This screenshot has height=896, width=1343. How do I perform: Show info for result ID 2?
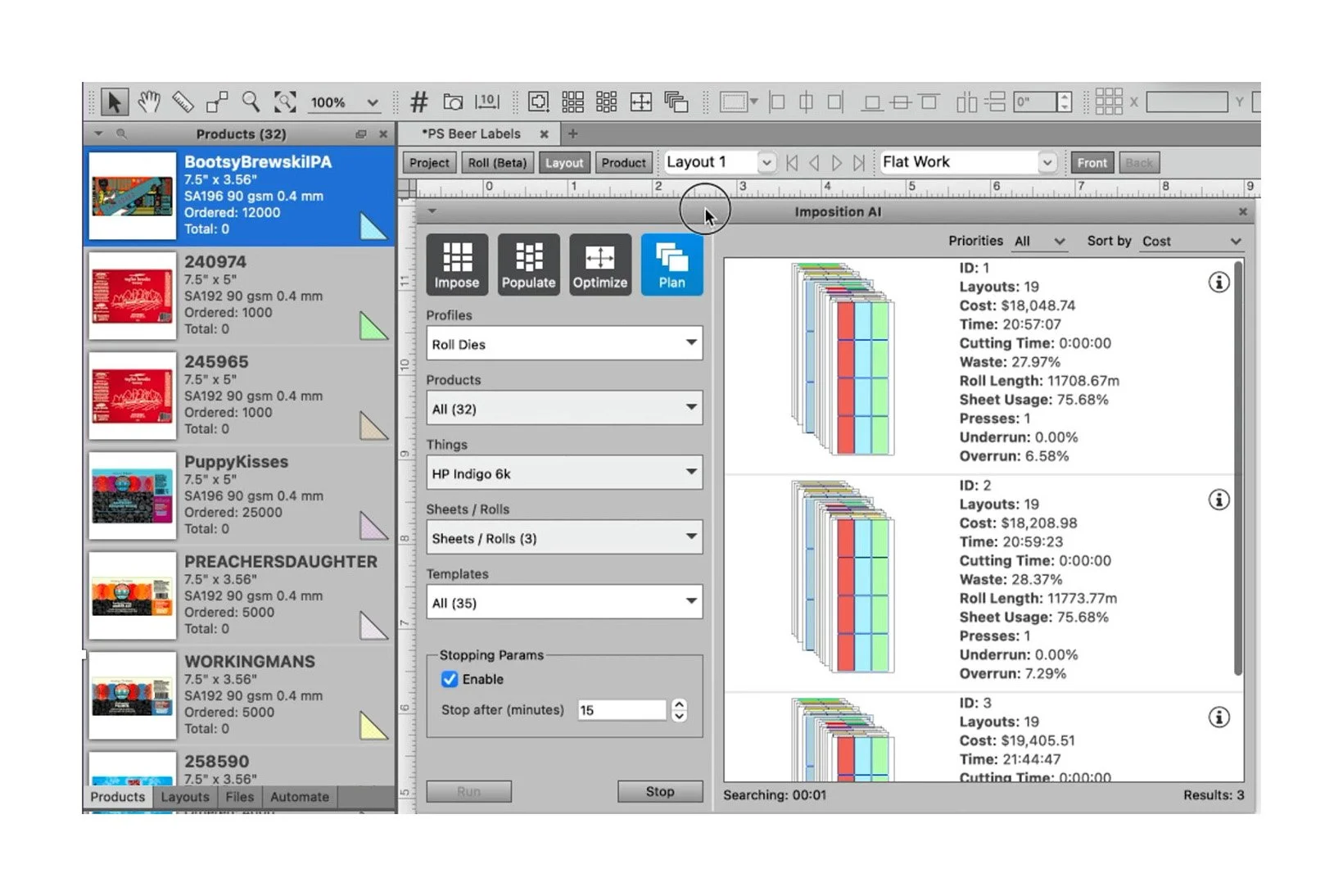[x=1219, y=500]
